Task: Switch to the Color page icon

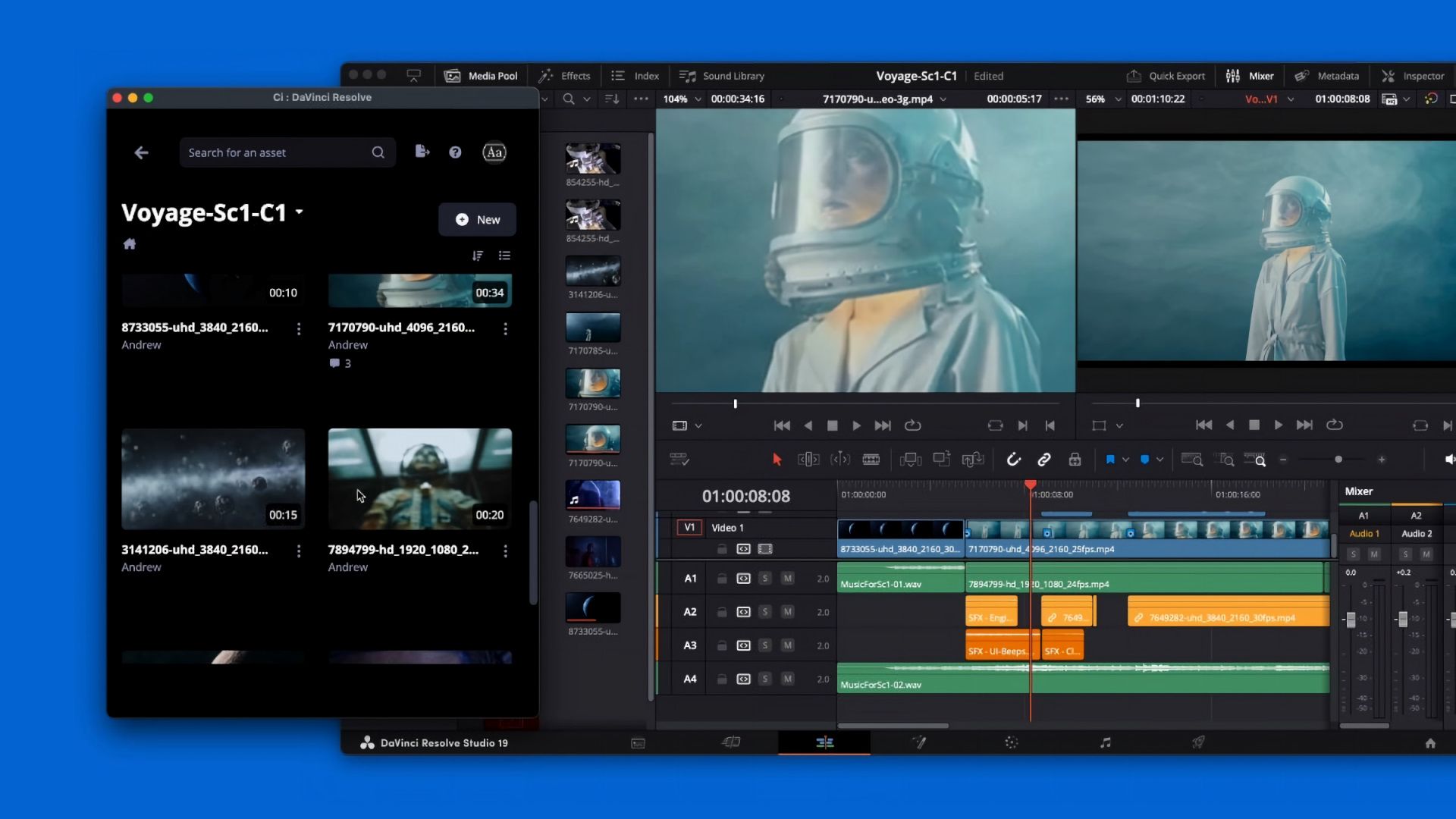Action: 1012,743
